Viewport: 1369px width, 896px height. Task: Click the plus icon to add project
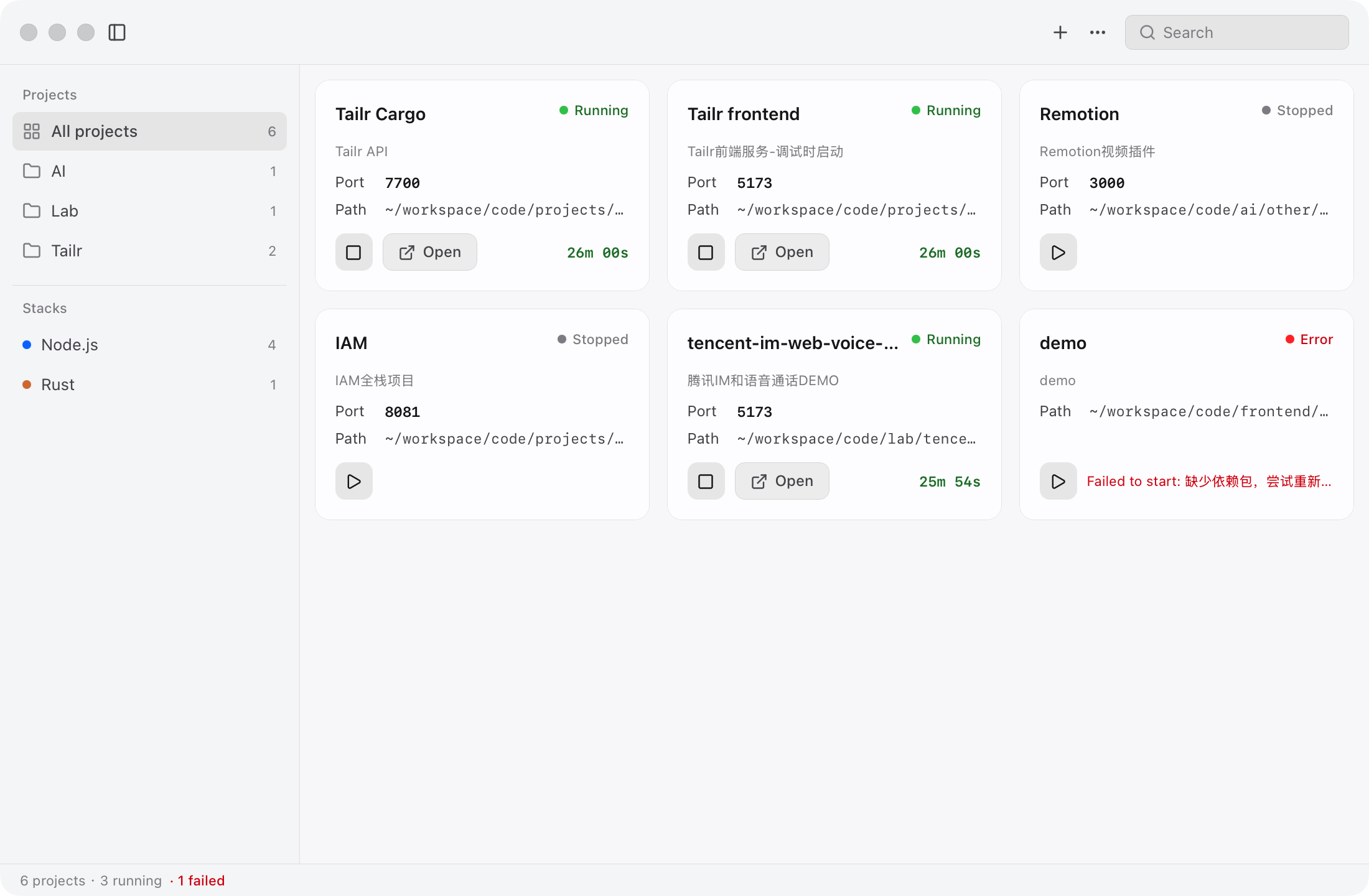tap(1060, 32)
